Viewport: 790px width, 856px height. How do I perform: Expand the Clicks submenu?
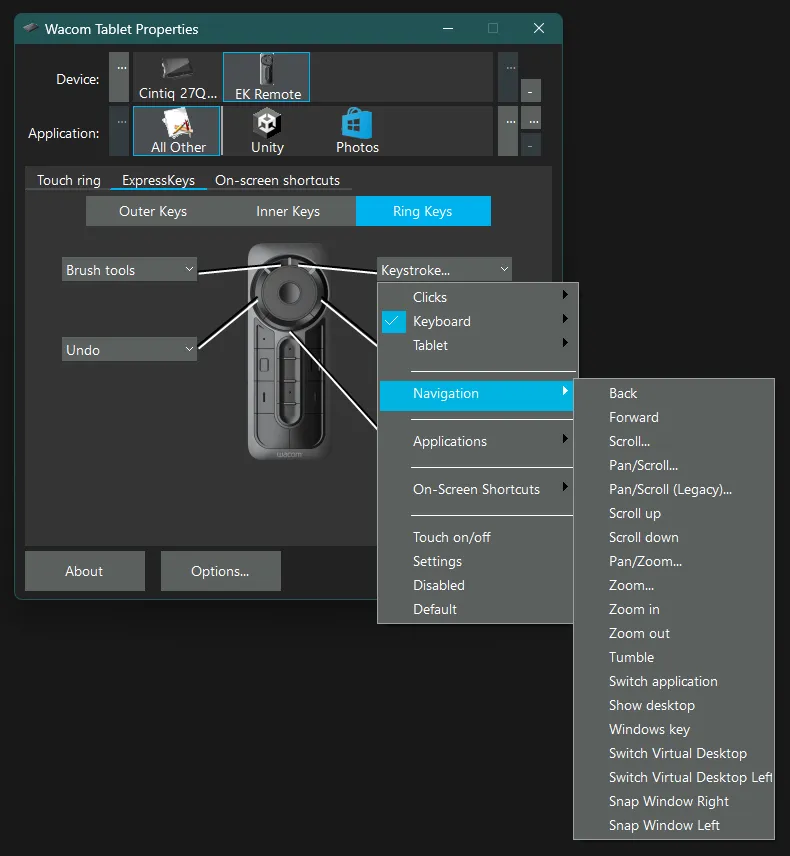coord(477,297)
